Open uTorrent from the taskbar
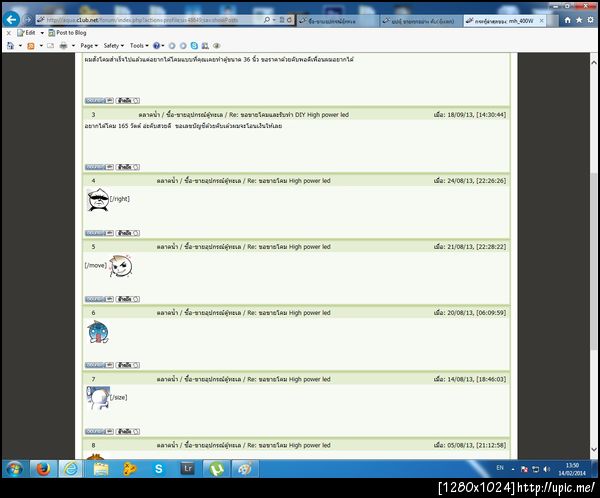The image size is (600, 498). coord(217,469)
